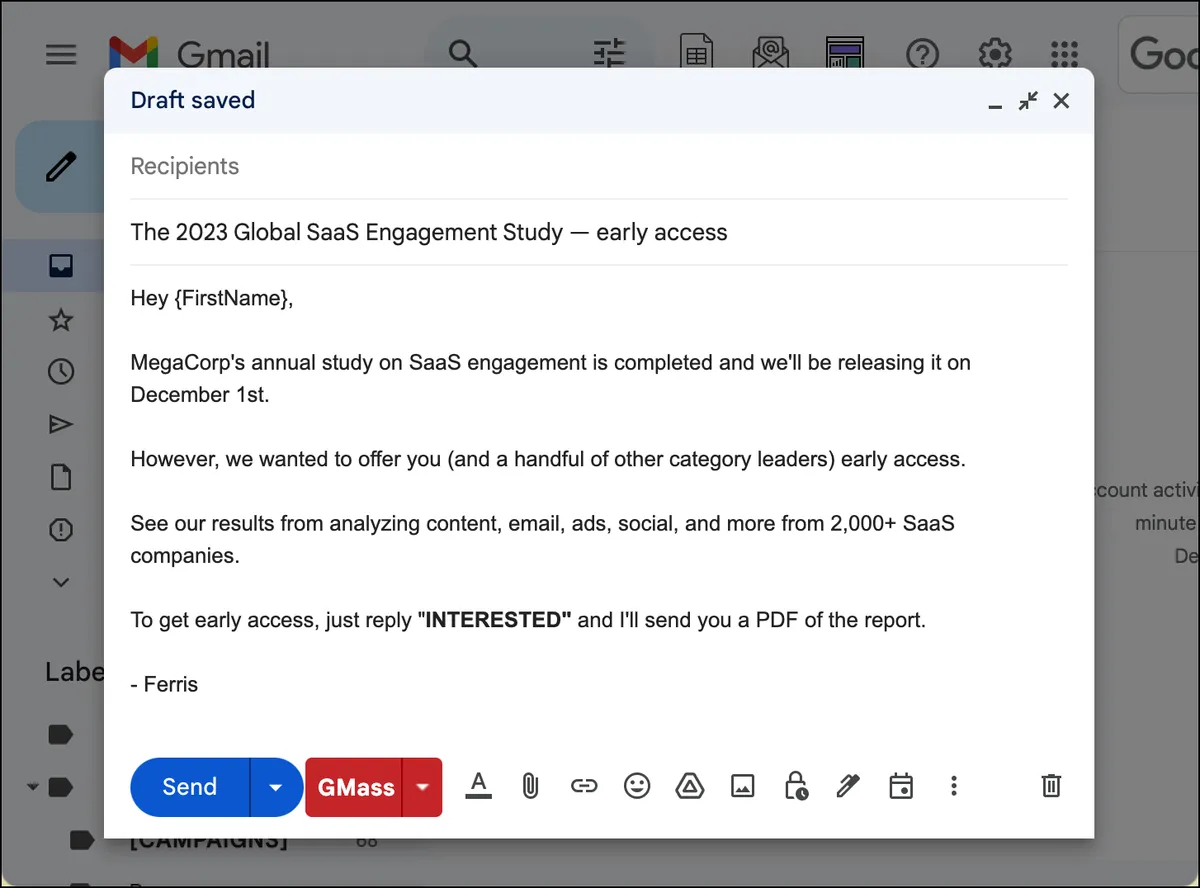Open the Inbox icon in the sidebar
Screen dimensions: 1200x888
point(61,266)
